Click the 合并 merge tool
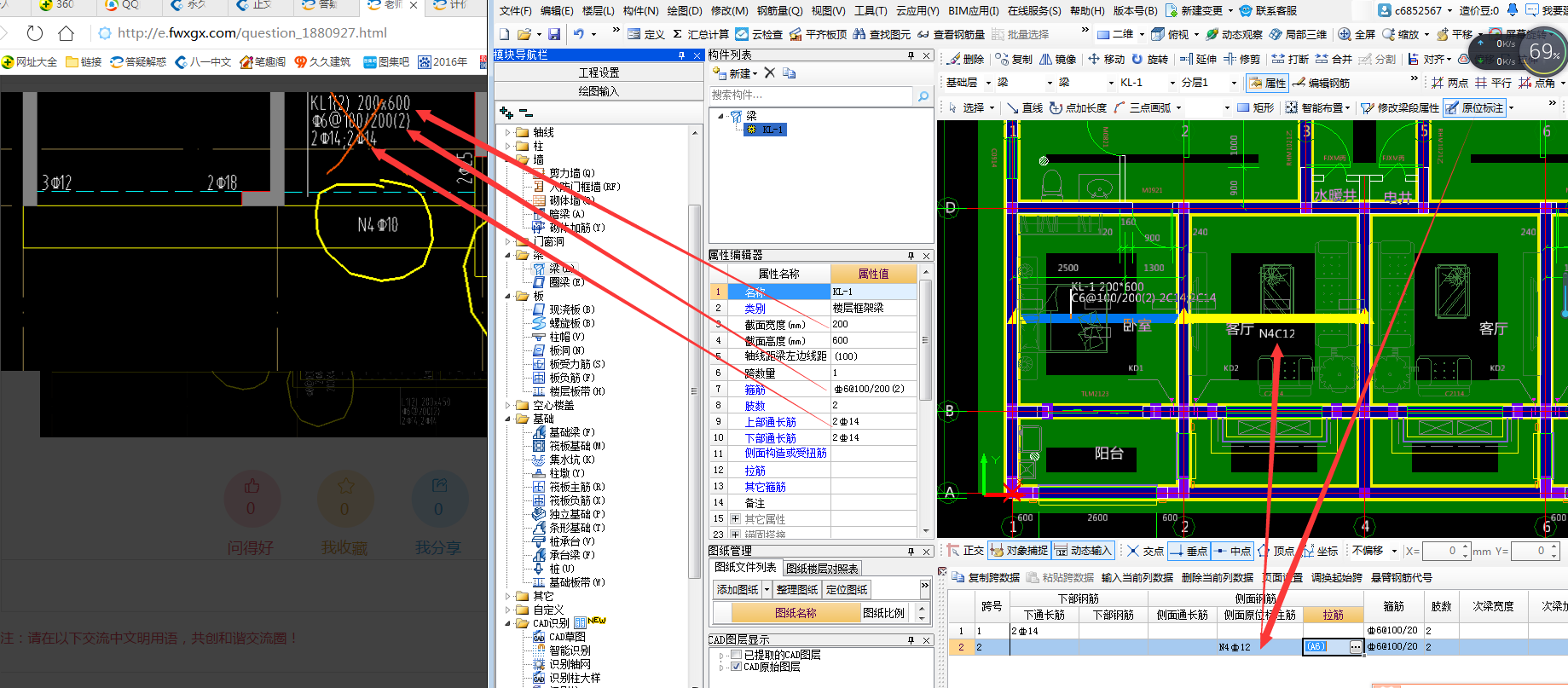Image resolution: width=1568 pixels, height=688 pixels. [x=1334, y=59]
